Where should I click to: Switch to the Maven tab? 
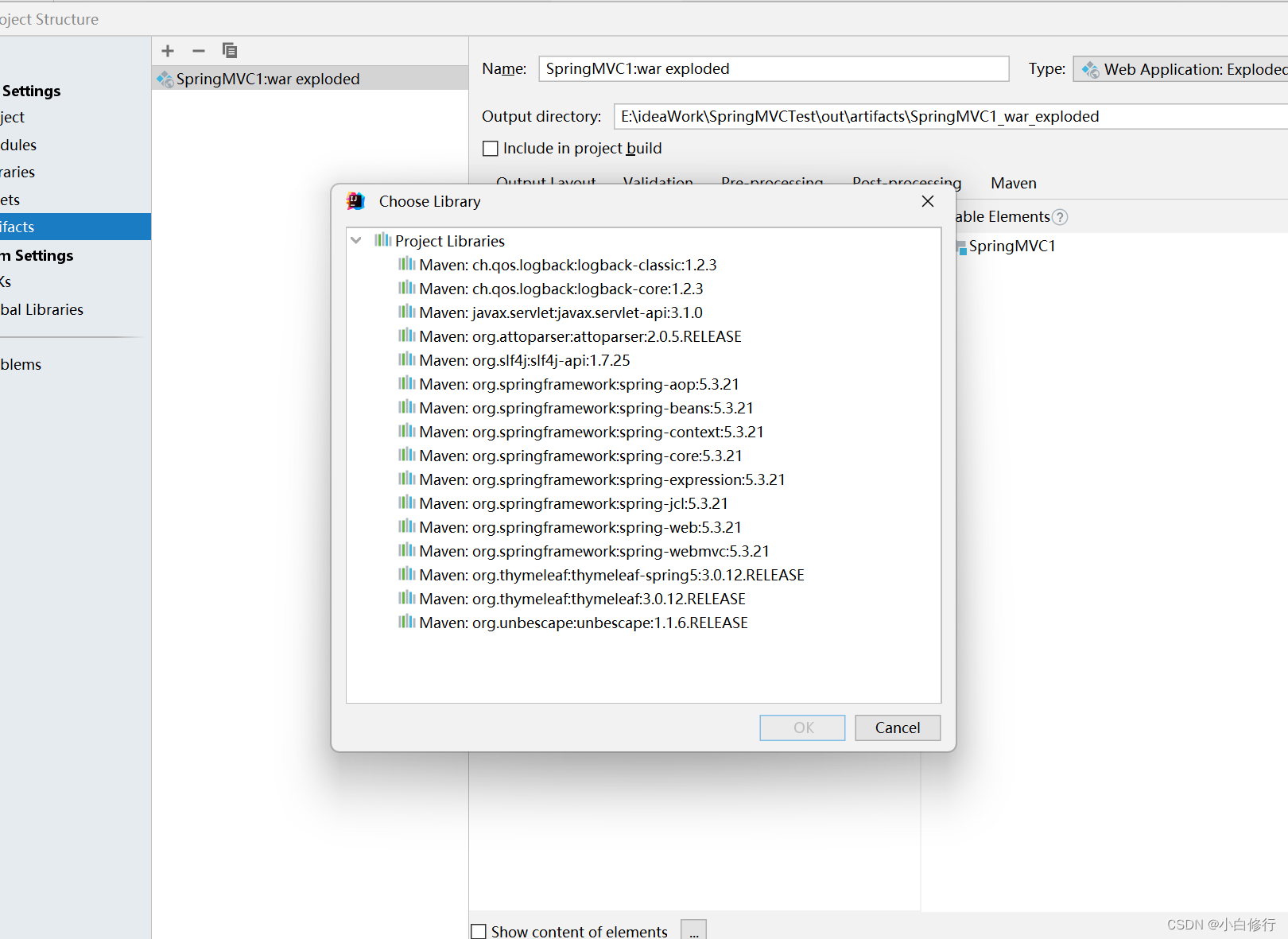[1014, 183]
